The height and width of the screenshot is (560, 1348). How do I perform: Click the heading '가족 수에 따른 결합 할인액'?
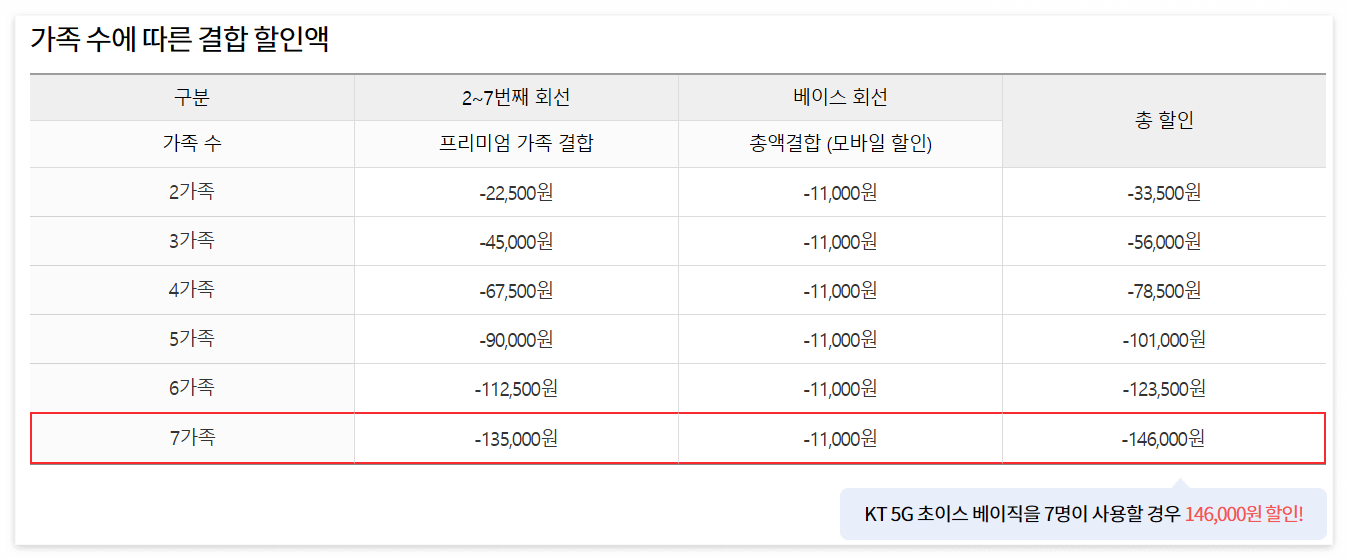(x=180, y=39)
